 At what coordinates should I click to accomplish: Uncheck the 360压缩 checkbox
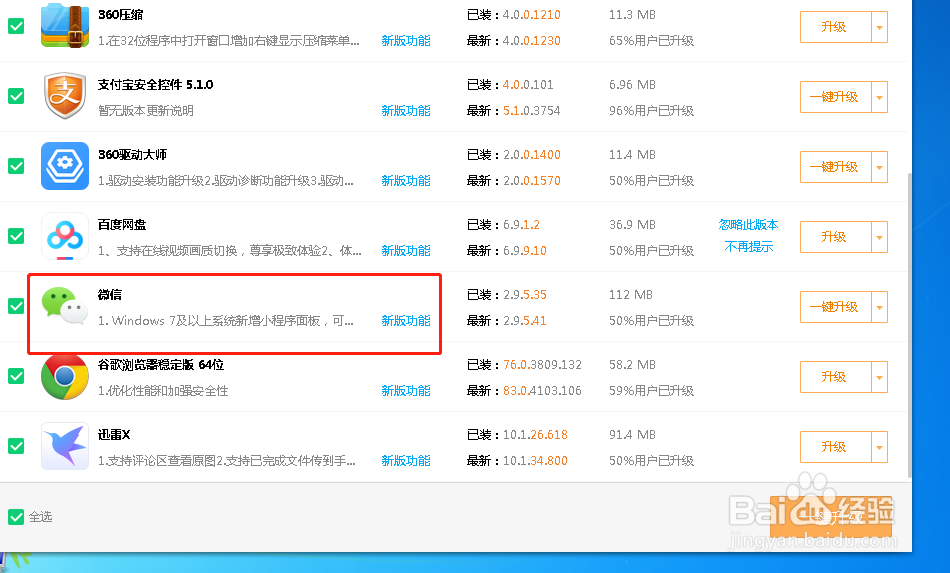click(x=16, y=26)
